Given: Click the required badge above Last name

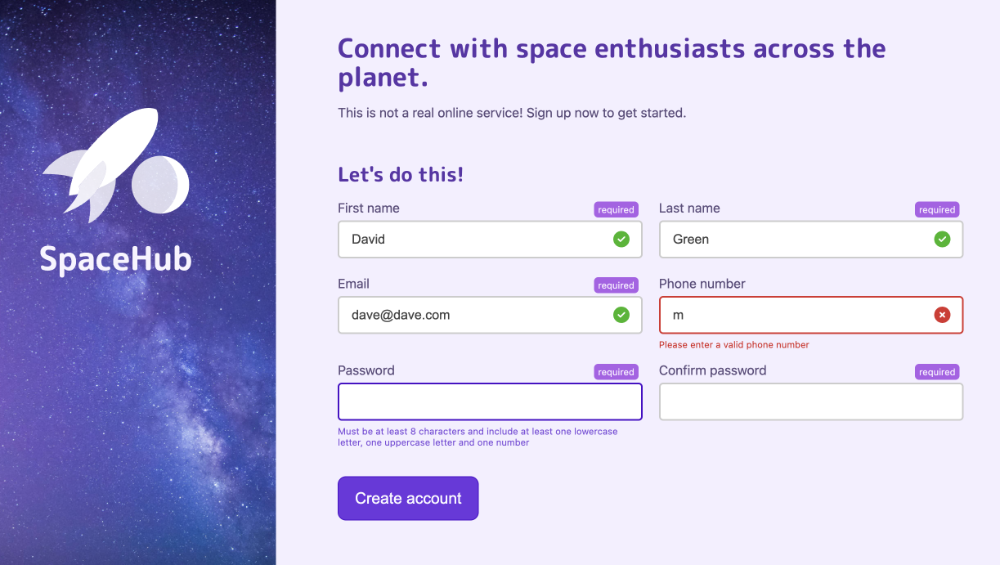Looking at the screenshot, I should tap(937, 210).
